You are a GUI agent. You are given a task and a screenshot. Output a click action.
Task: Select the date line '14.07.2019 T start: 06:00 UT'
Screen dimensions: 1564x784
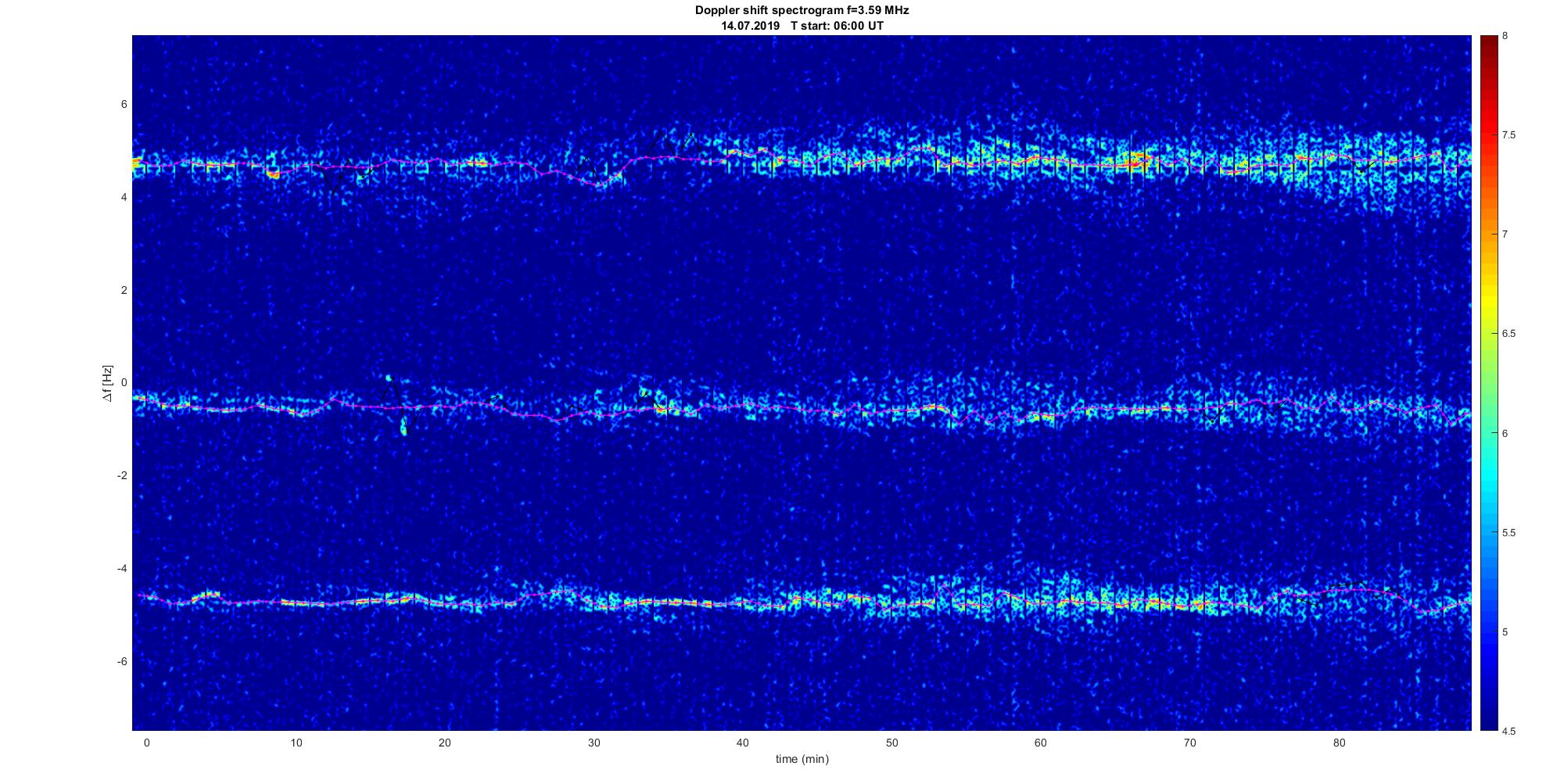802,26
